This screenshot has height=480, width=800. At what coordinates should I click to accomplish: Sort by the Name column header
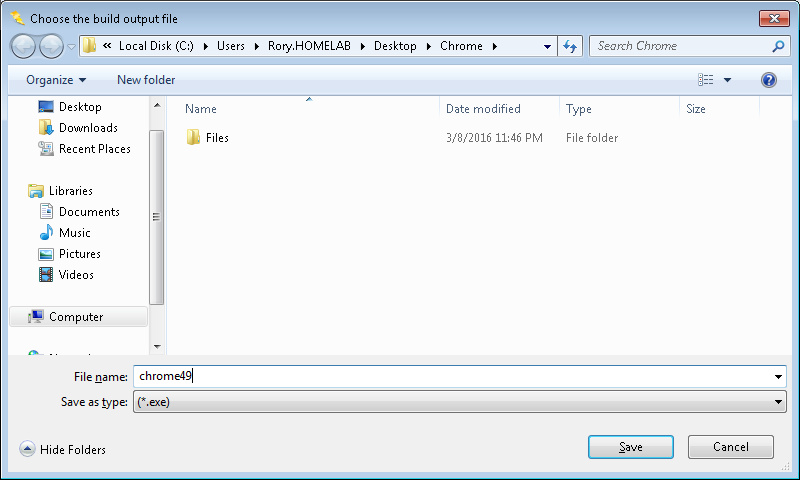201,109
